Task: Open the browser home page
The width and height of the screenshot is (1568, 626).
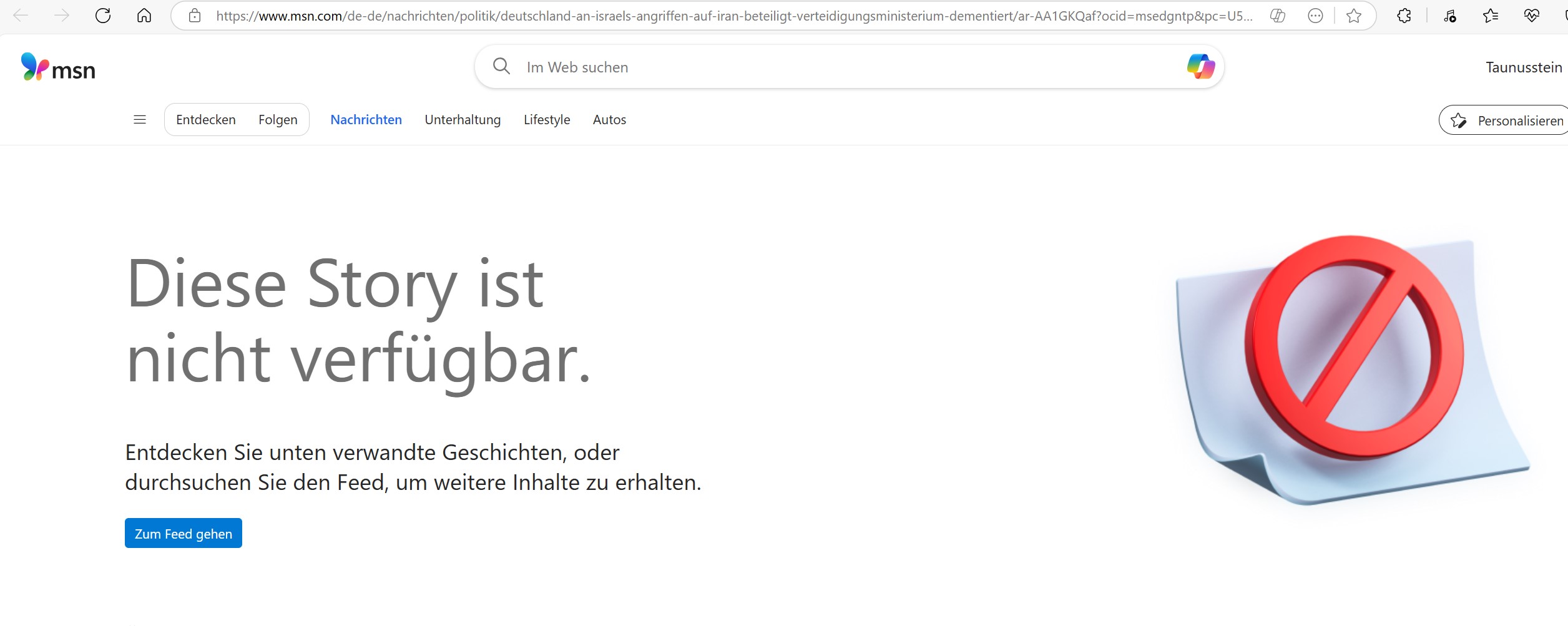Action: pos(144,16)
